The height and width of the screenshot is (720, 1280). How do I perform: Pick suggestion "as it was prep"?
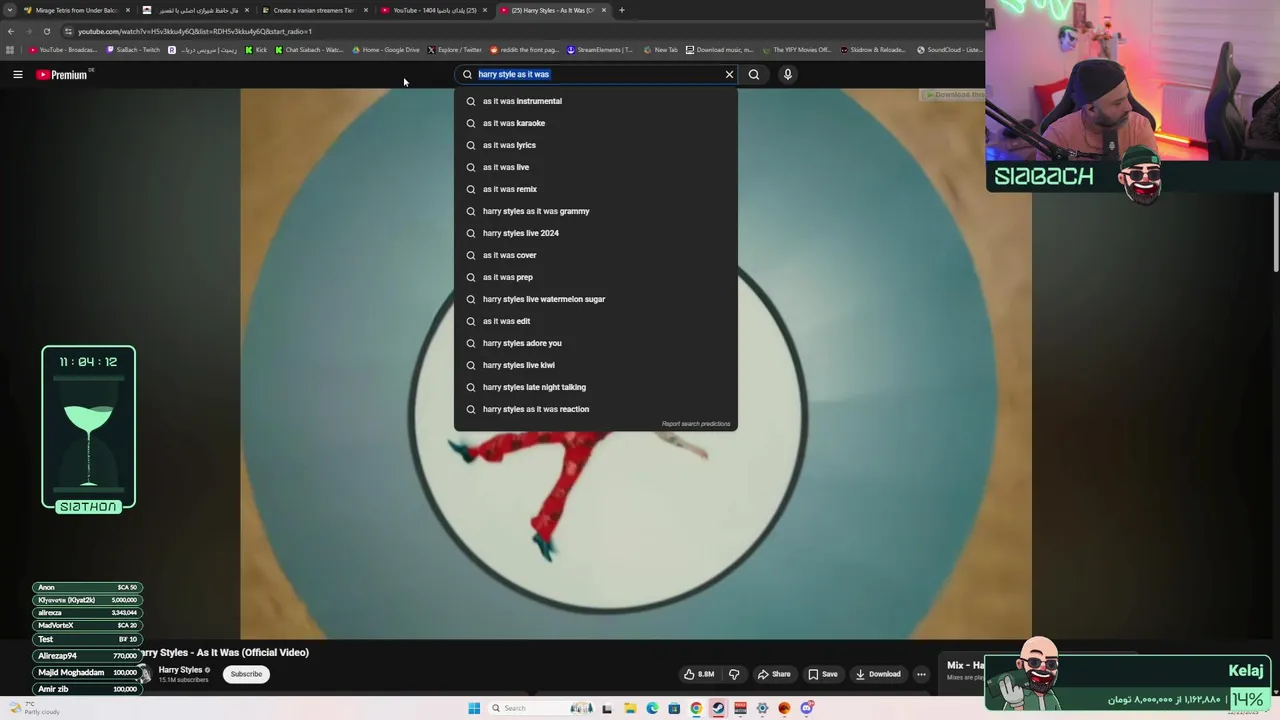595,277
